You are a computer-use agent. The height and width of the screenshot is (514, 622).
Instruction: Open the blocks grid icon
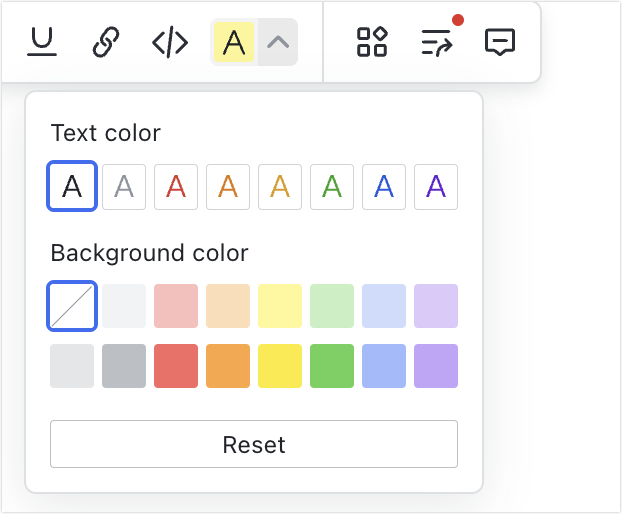tap(372, 42)
